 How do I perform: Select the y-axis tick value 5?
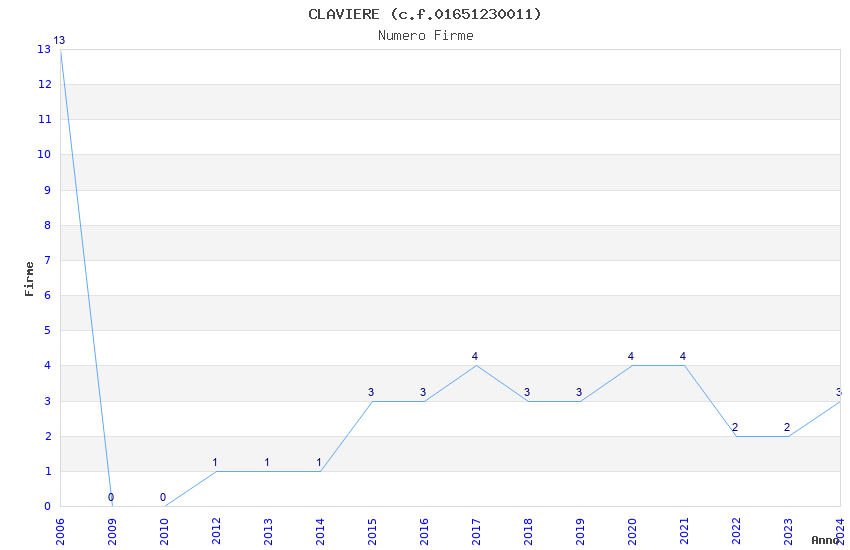click(48, 331)
